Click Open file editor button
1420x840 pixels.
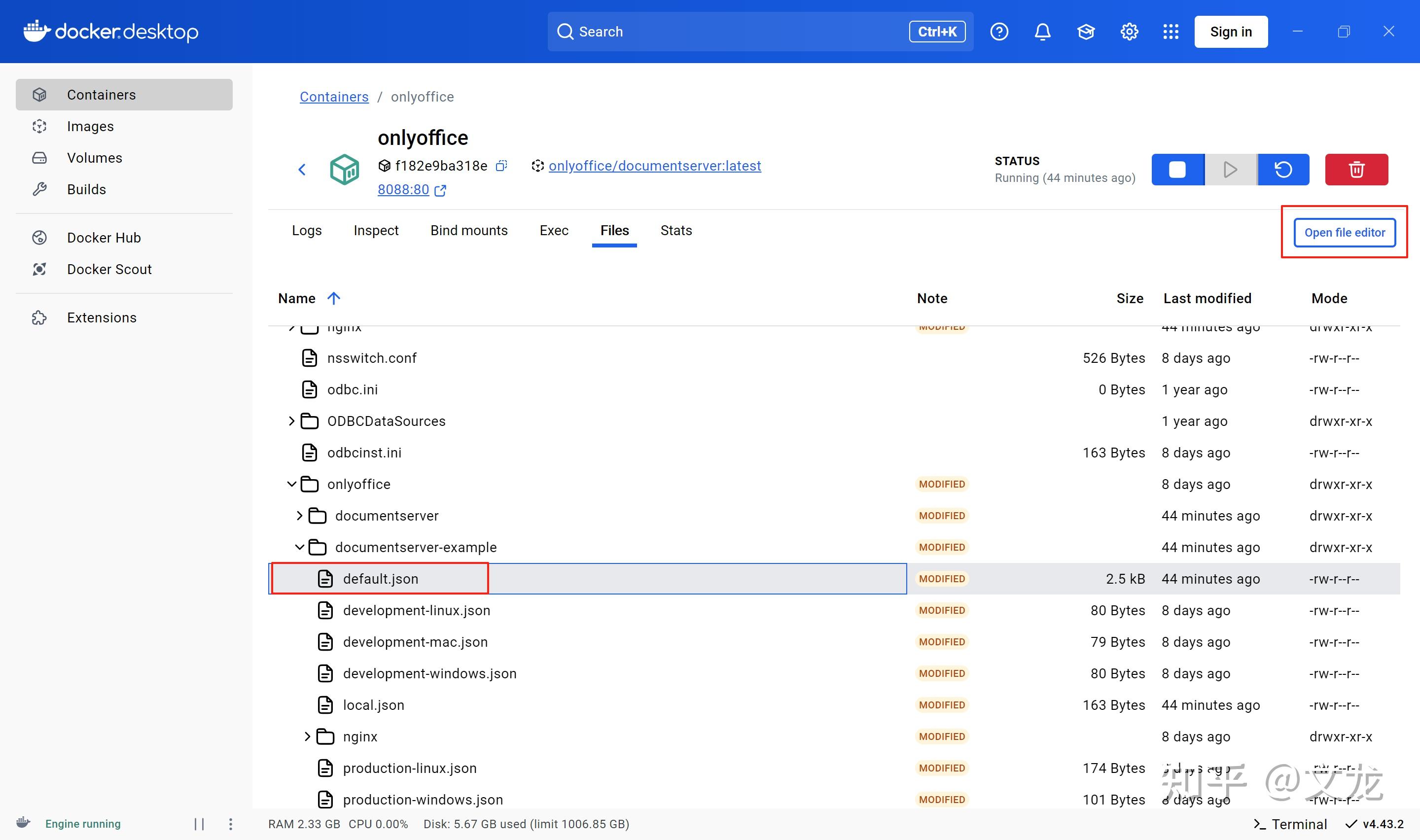1344,233
